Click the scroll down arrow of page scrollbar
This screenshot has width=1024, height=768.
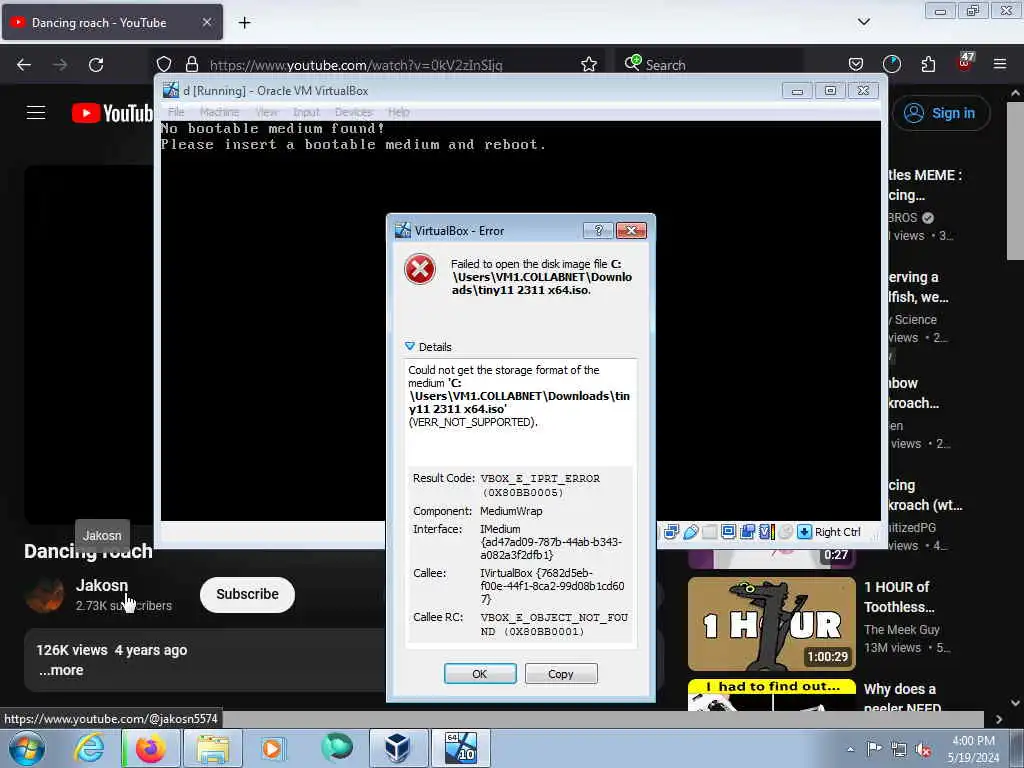pos(1015,703)
